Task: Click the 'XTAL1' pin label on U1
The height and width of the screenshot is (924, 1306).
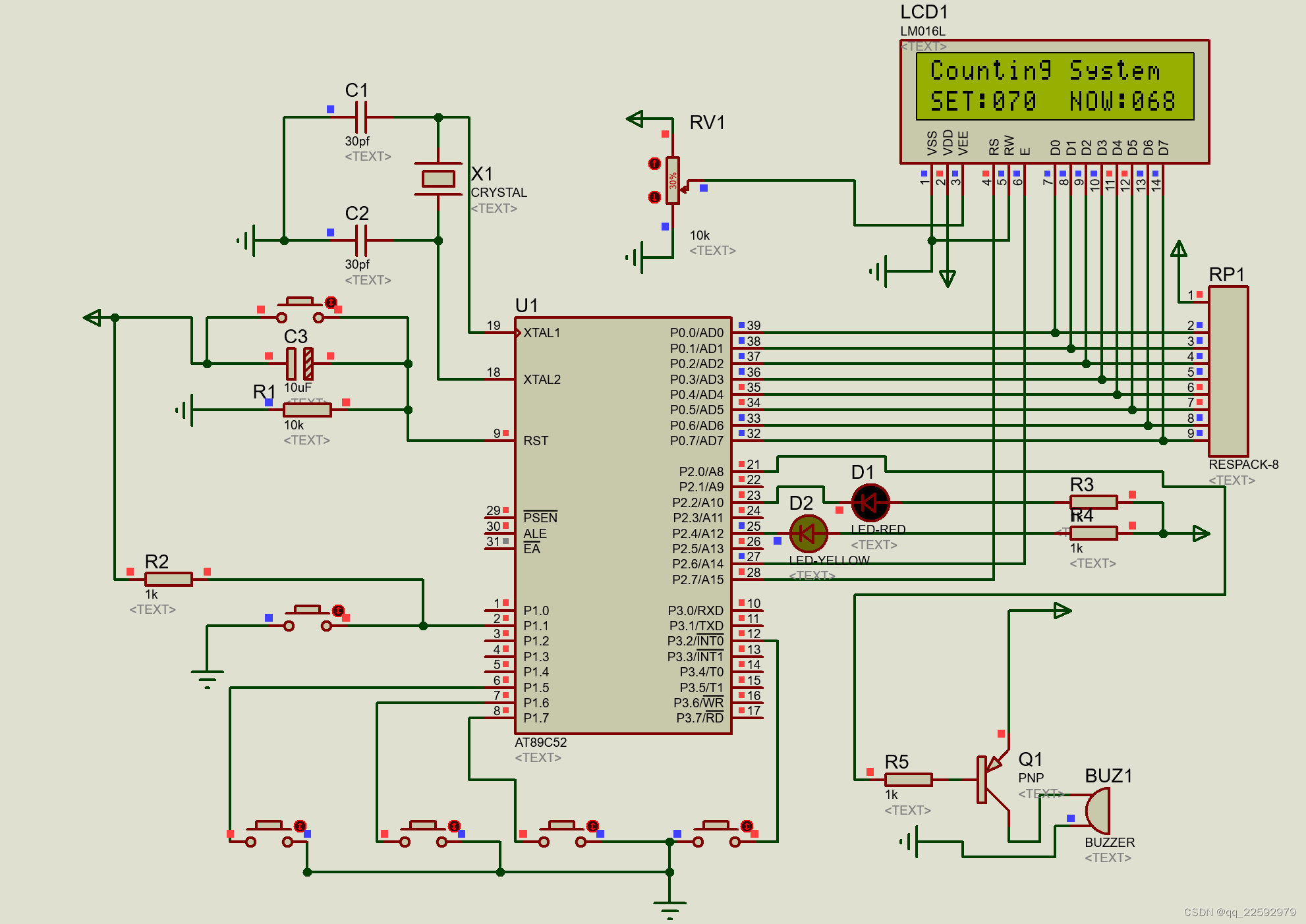Action: tap(542, 333)
